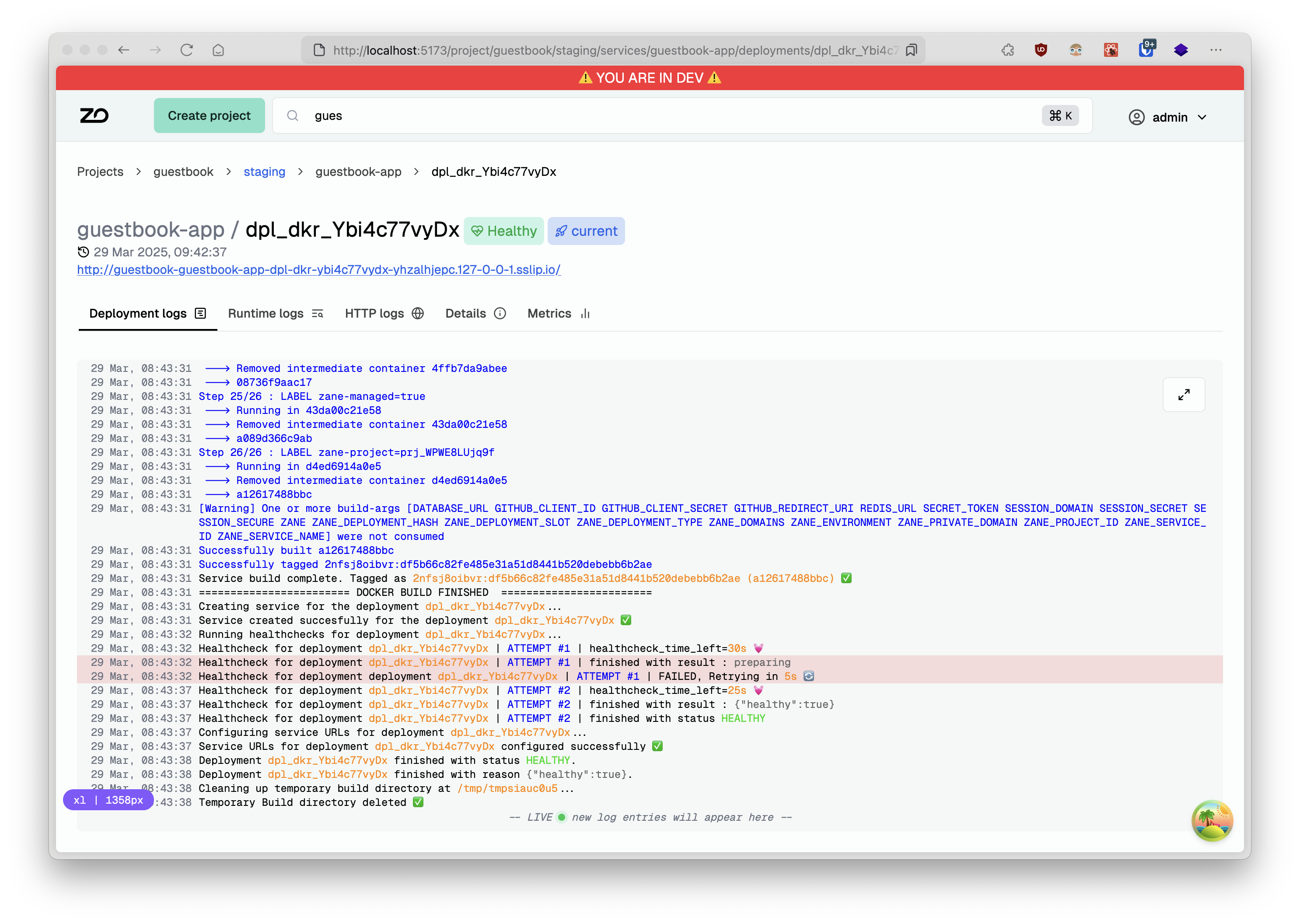Open the browser three-dots menu
1300x924 pixels.
pyautogui.click(x=1216, y=50)
